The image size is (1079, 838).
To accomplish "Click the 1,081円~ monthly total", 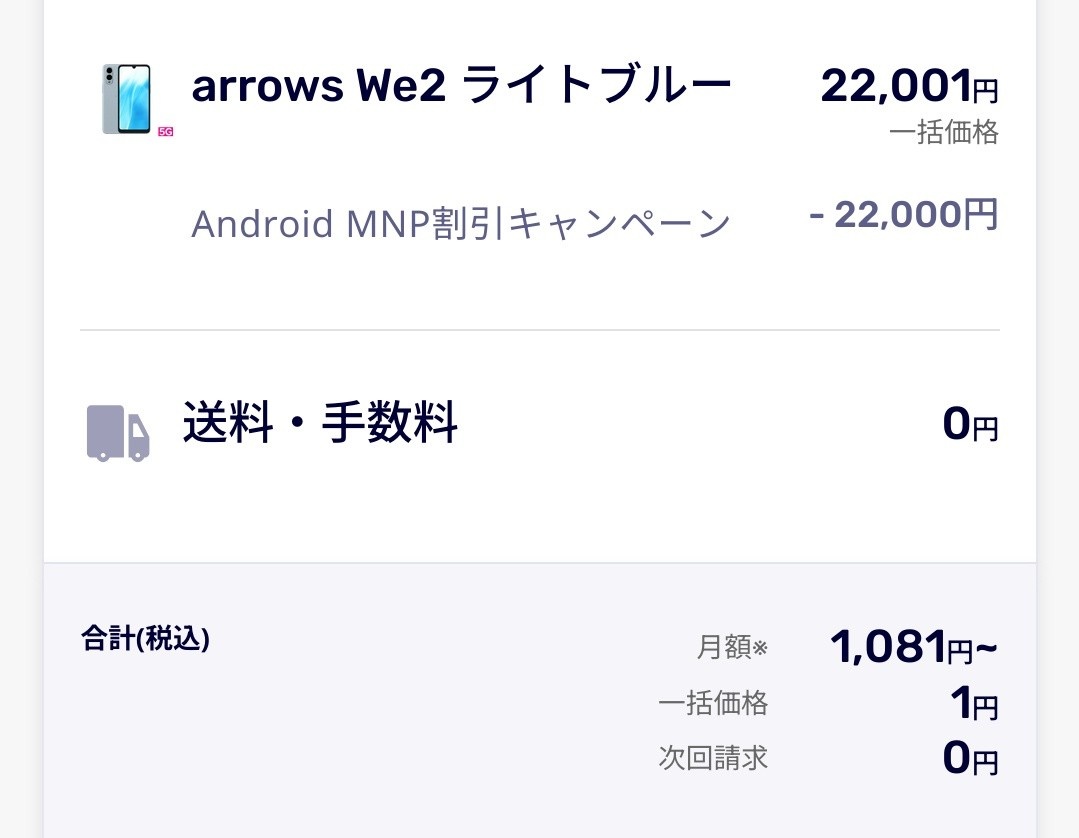I will 912,647.
